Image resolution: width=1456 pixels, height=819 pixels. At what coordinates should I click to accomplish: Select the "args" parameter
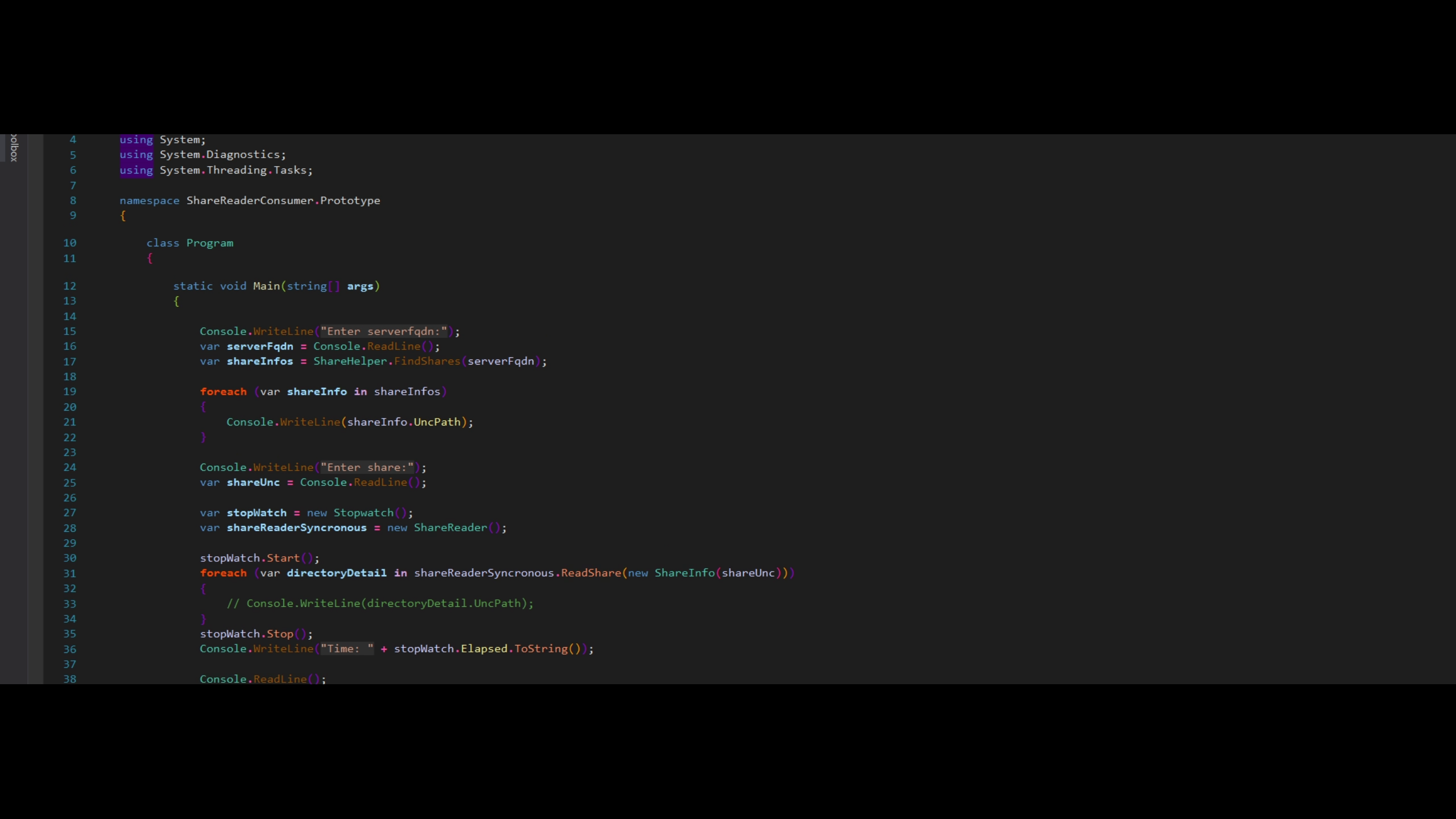(360, 286)
